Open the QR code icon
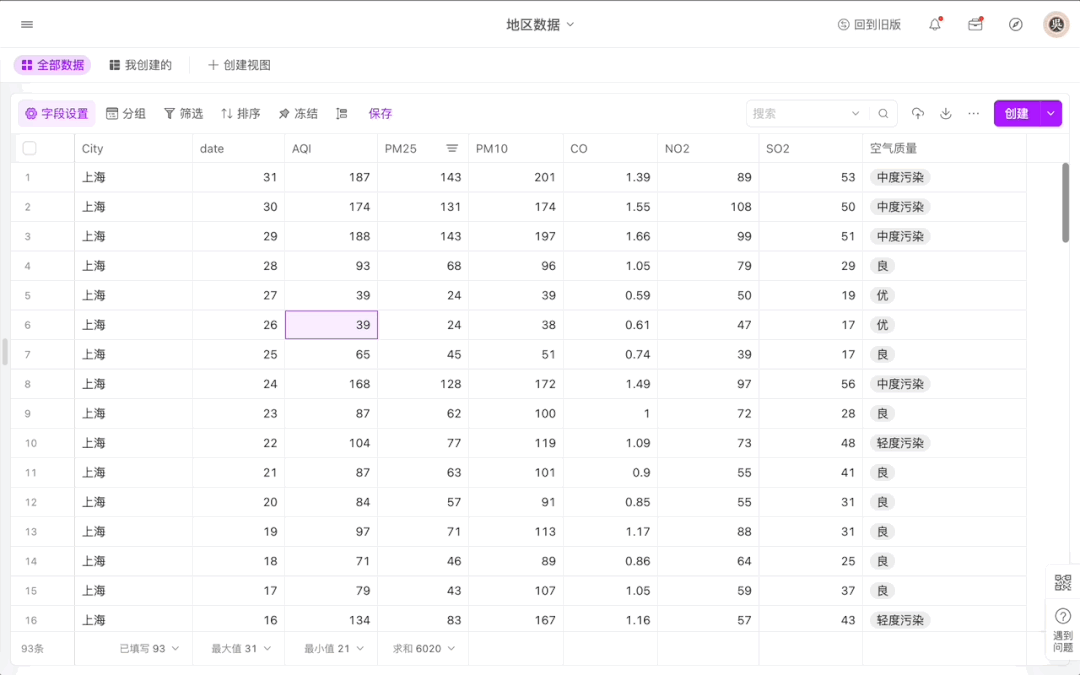This screenshot has width=1080, height=675. tap(1062, 583)
